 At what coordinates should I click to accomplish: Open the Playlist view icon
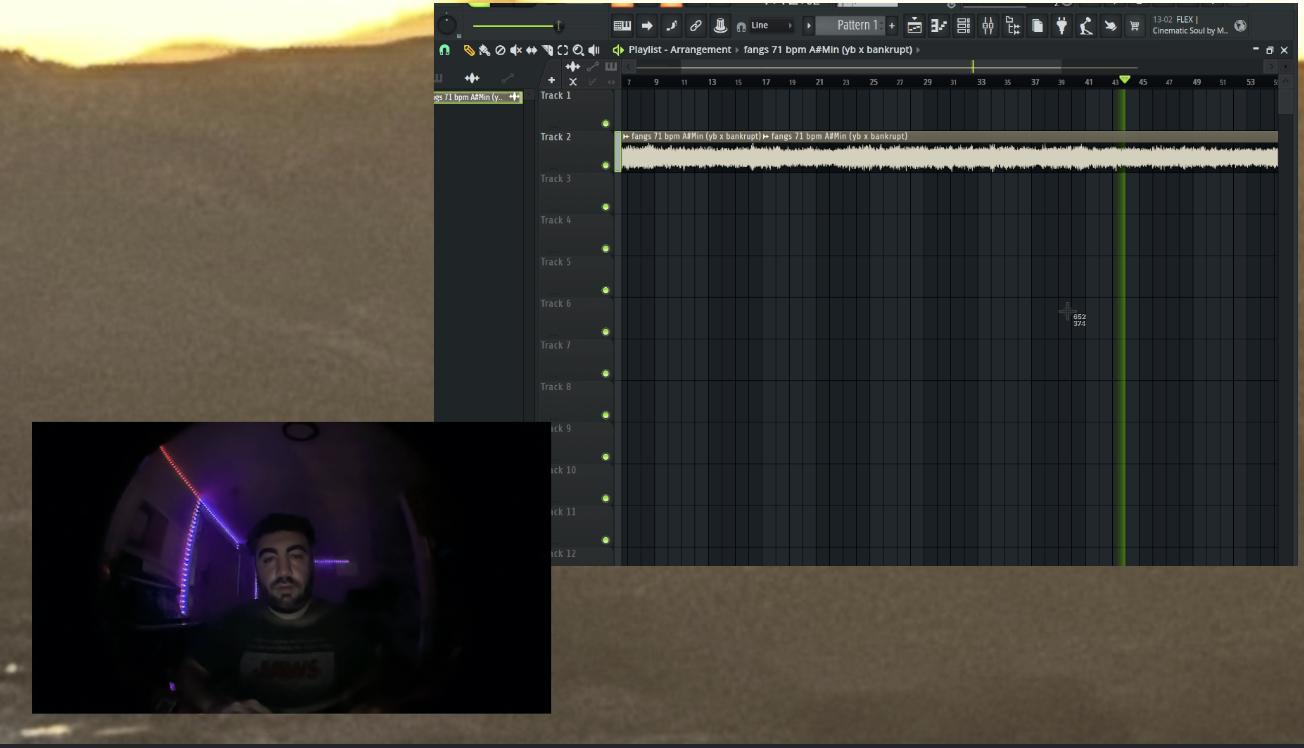[914, 26]
